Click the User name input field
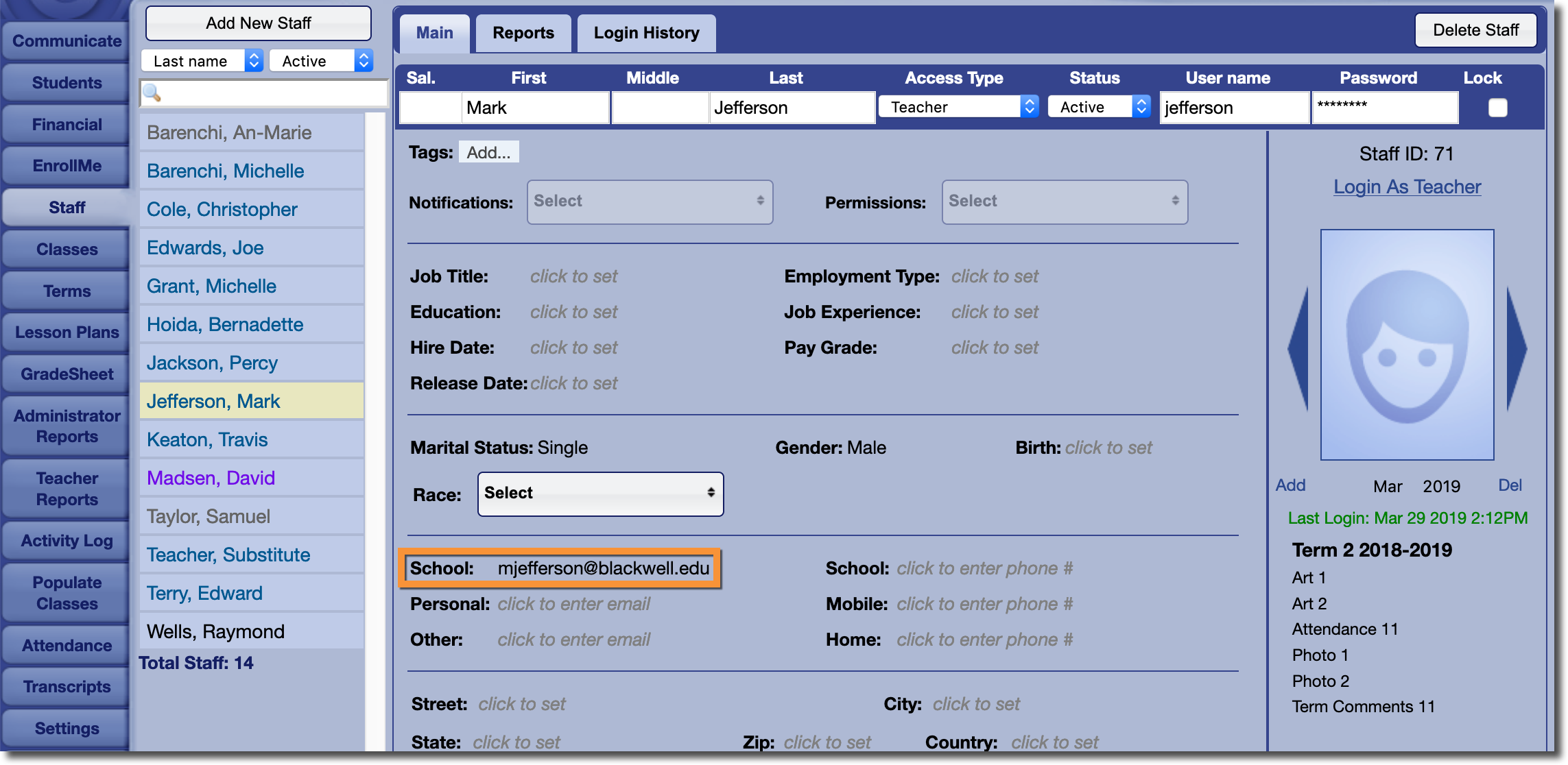This screenshot has width=1568, height=765. 1234,108
